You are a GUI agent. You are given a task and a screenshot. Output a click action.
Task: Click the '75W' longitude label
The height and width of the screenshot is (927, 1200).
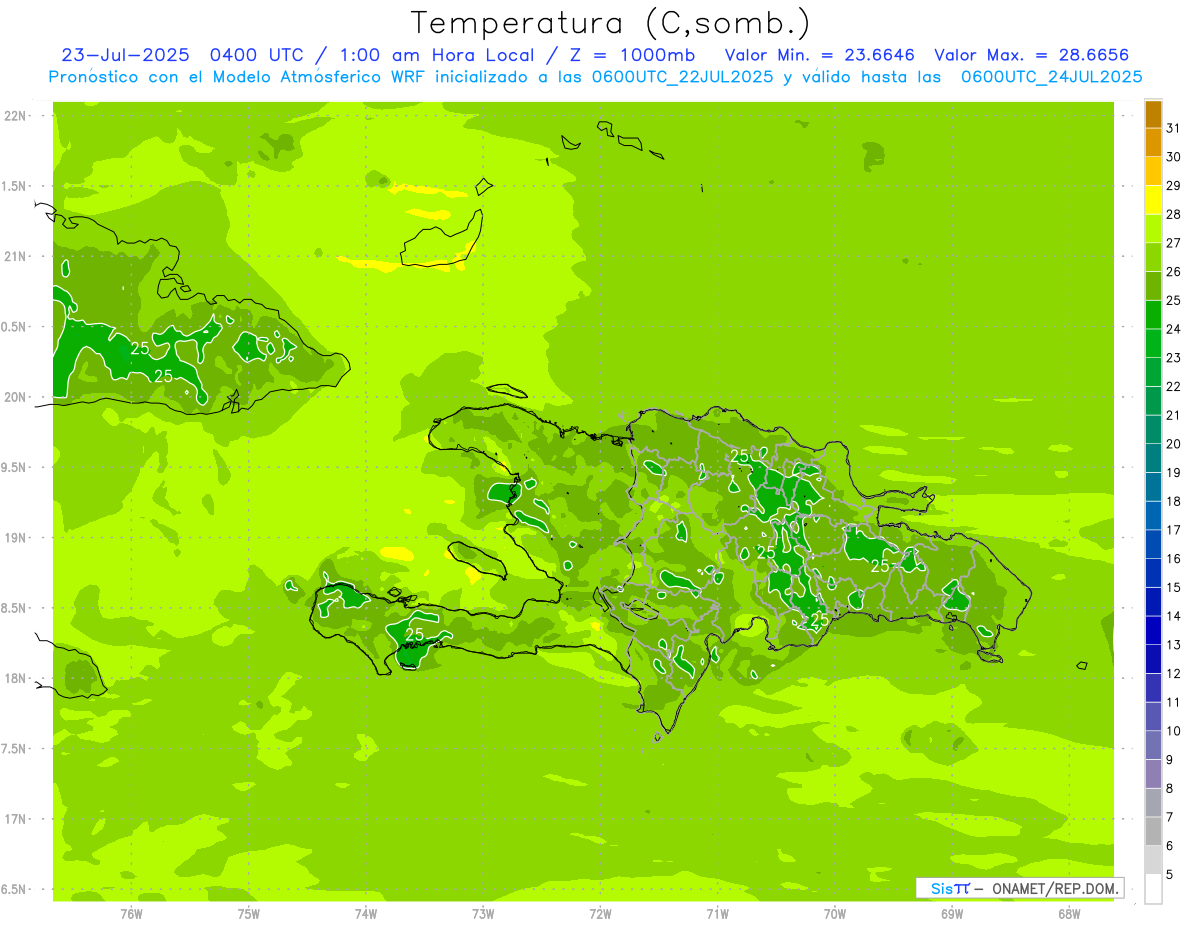pyautogui.click(x=248, y=913)
